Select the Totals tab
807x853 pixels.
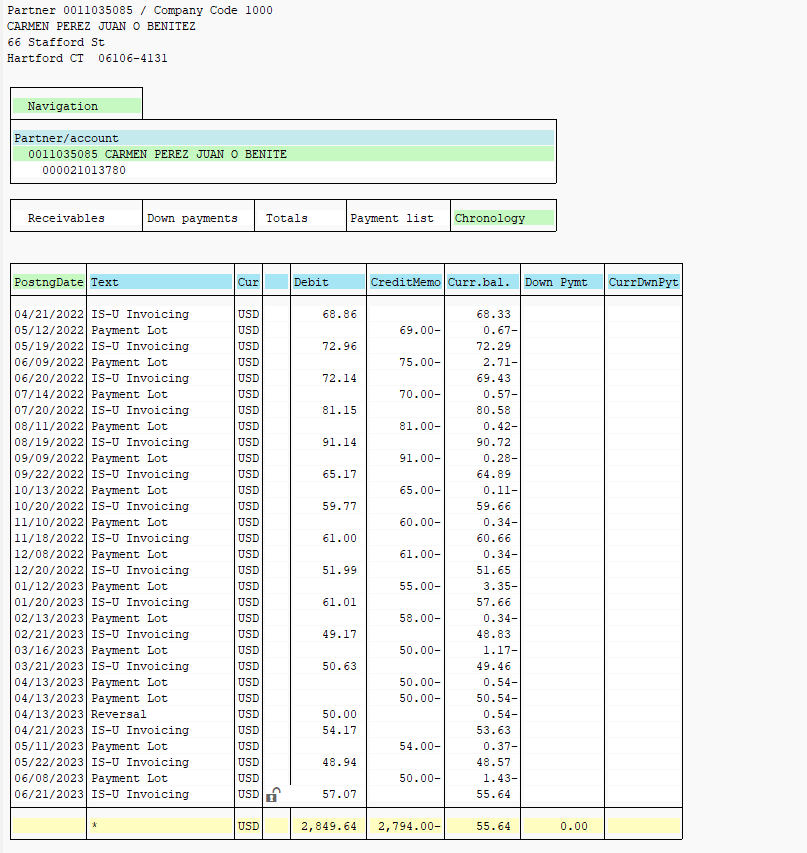coord(287,218)
